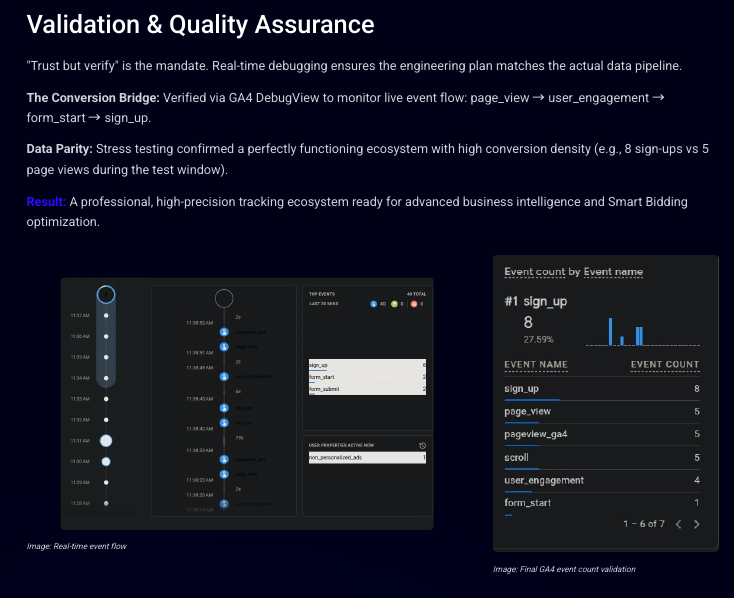The image size is (734, 598).
Task: Click the next page arrow in event table
Action: [x=697, y=524]
